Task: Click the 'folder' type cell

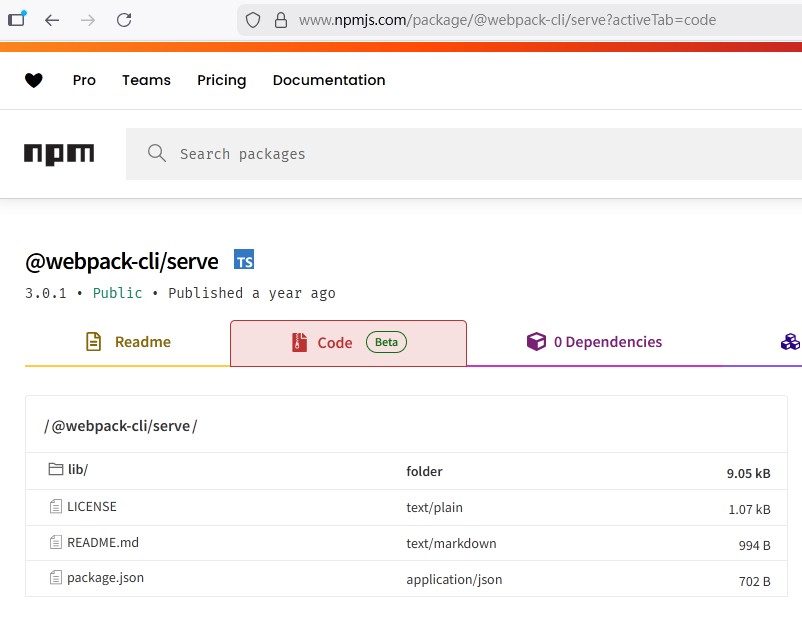Action: (x=425, y=471)
